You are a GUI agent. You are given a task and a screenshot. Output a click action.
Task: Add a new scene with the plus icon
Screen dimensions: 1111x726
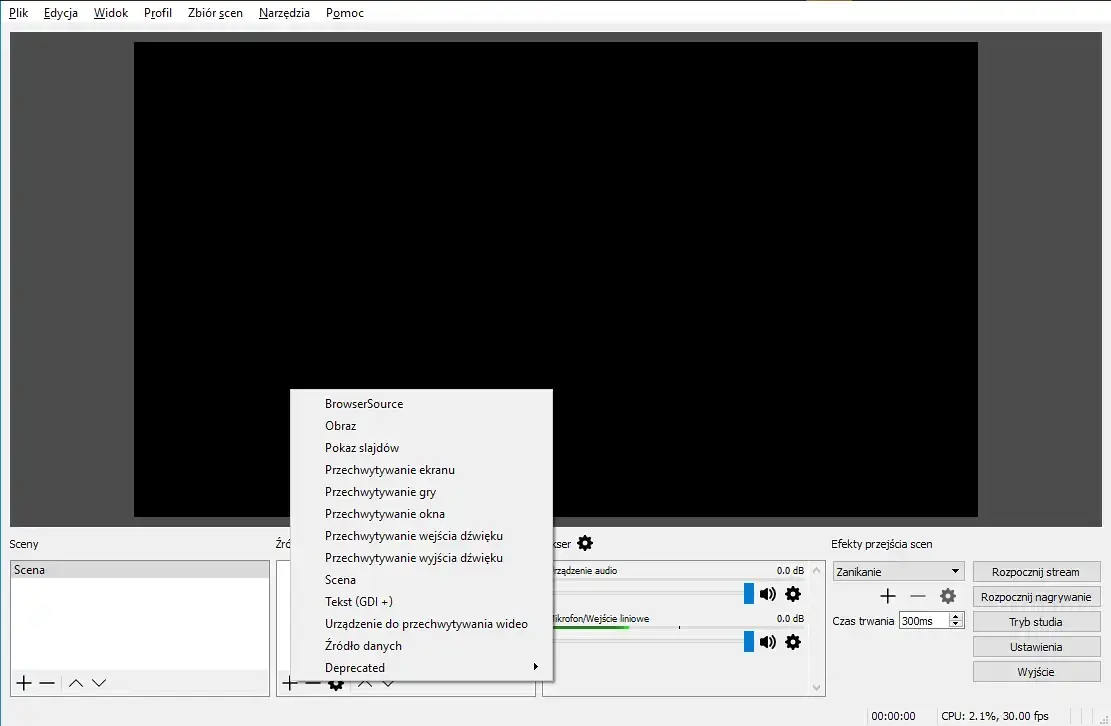tap(24, 683)
